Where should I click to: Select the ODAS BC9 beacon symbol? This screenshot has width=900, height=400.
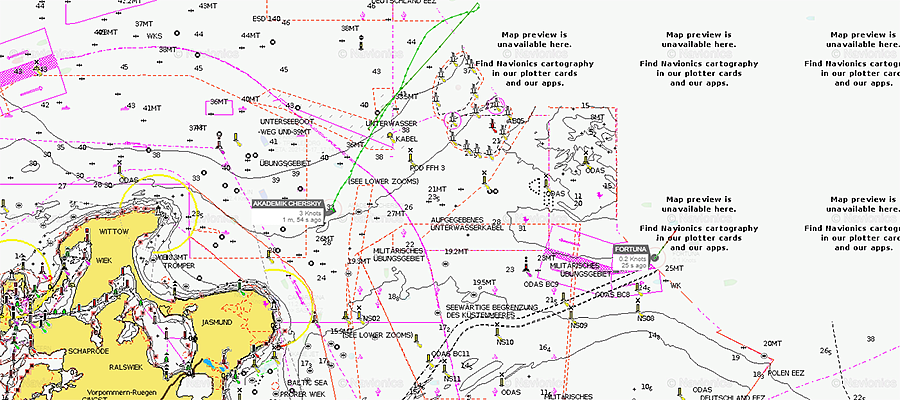coord(526,267)
